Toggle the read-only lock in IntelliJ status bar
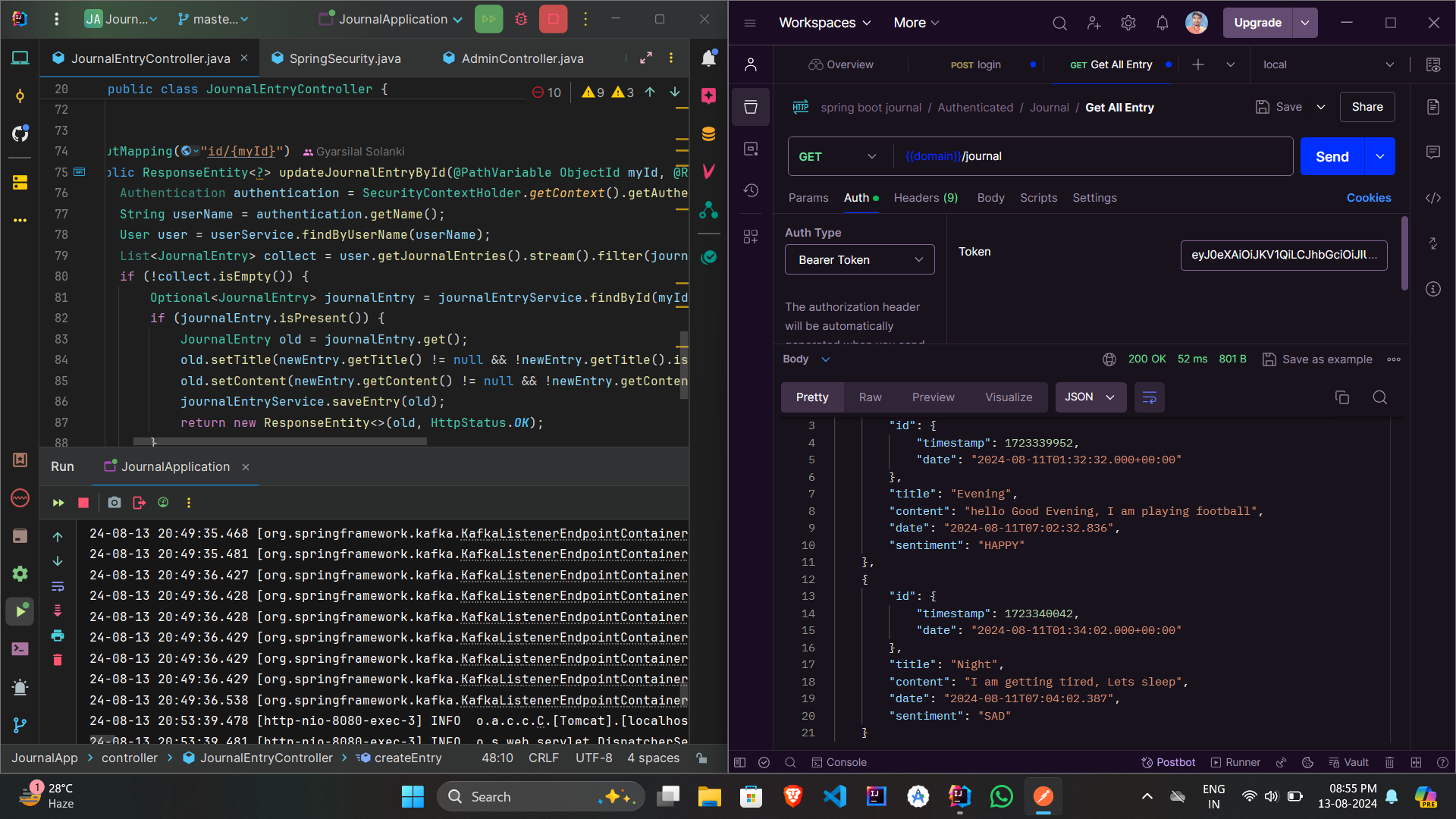 coord(701,758)
